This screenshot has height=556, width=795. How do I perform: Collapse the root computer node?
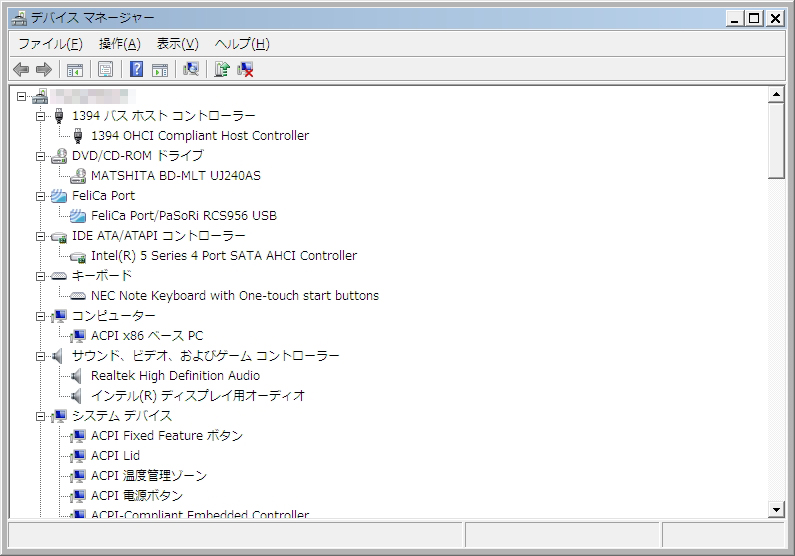[21, 96]
